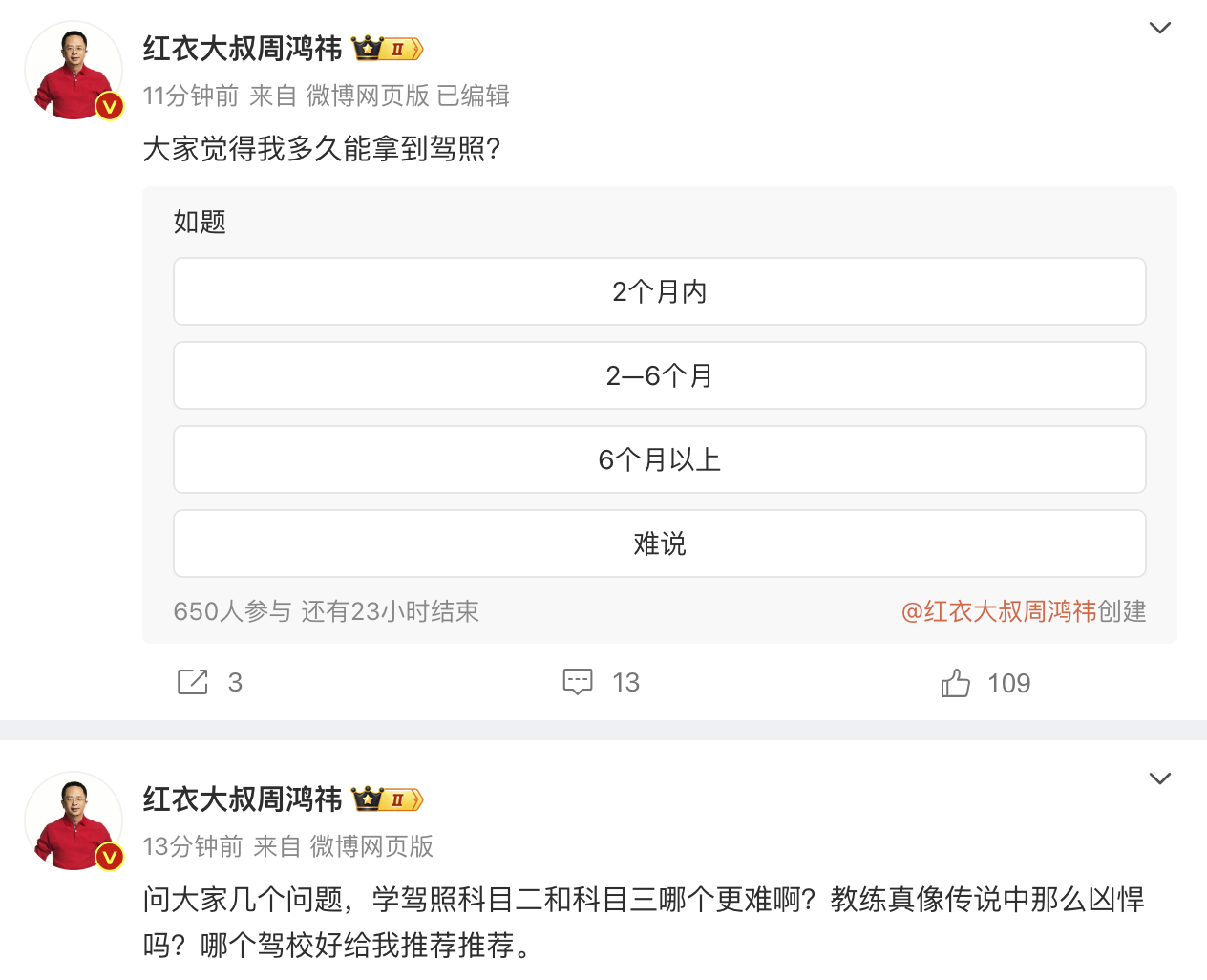Click the orange verified V badge on first avatar

click(110, 106)
